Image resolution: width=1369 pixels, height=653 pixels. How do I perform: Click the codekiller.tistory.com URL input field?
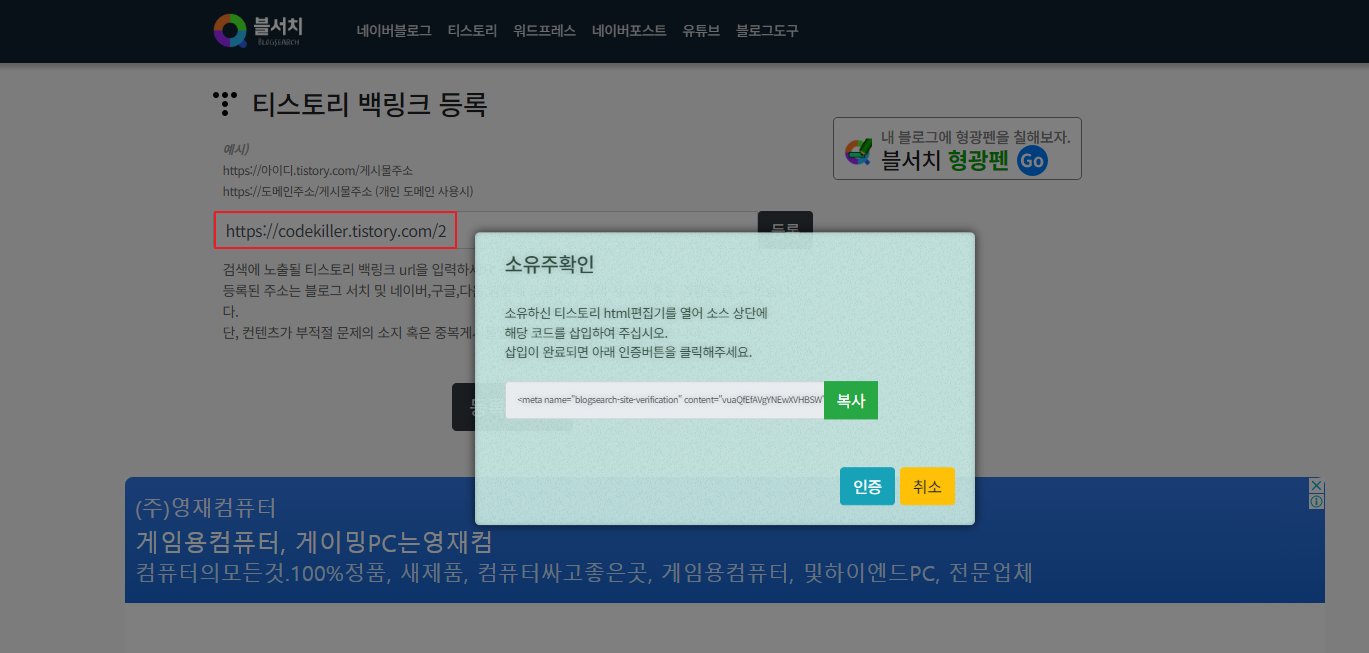coord(334,230)
